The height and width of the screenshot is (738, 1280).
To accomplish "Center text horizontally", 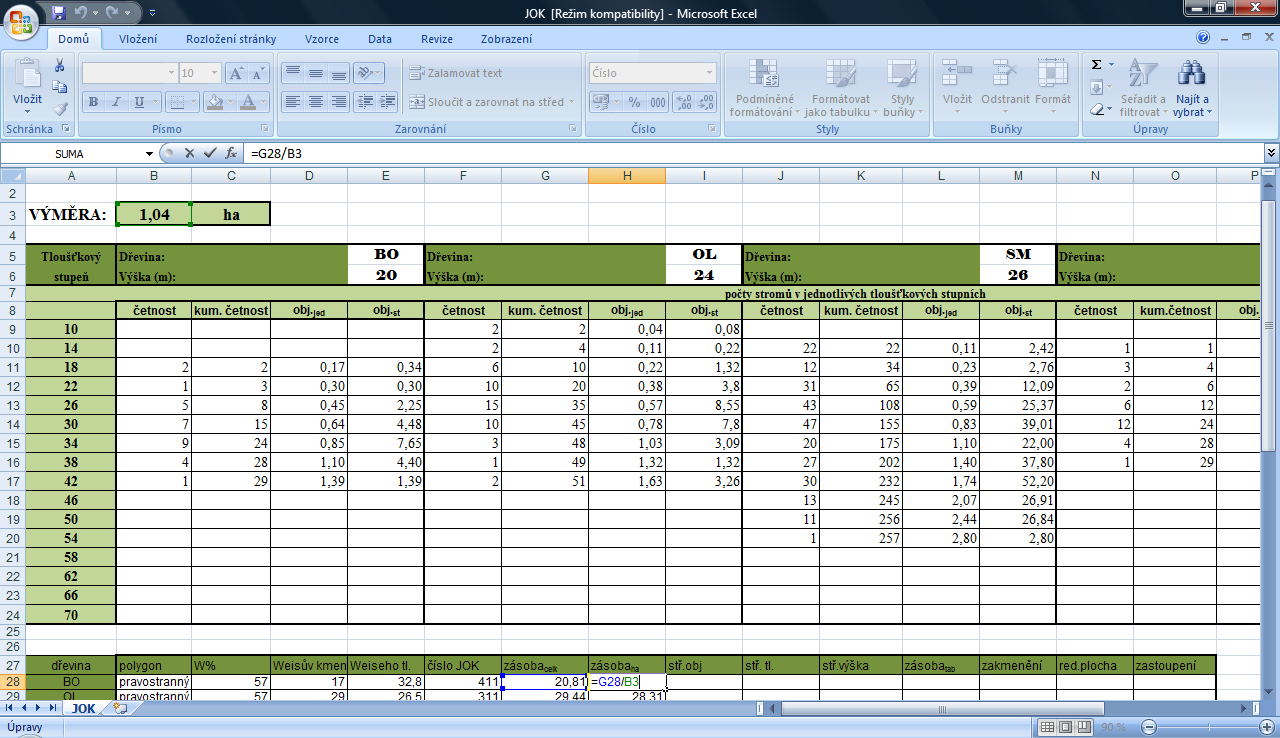I will click(315, 102).
